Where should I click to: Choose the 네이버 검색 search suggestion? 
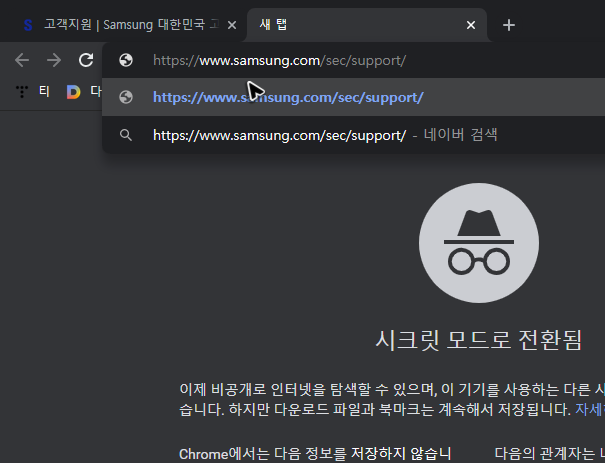[353, 135]
